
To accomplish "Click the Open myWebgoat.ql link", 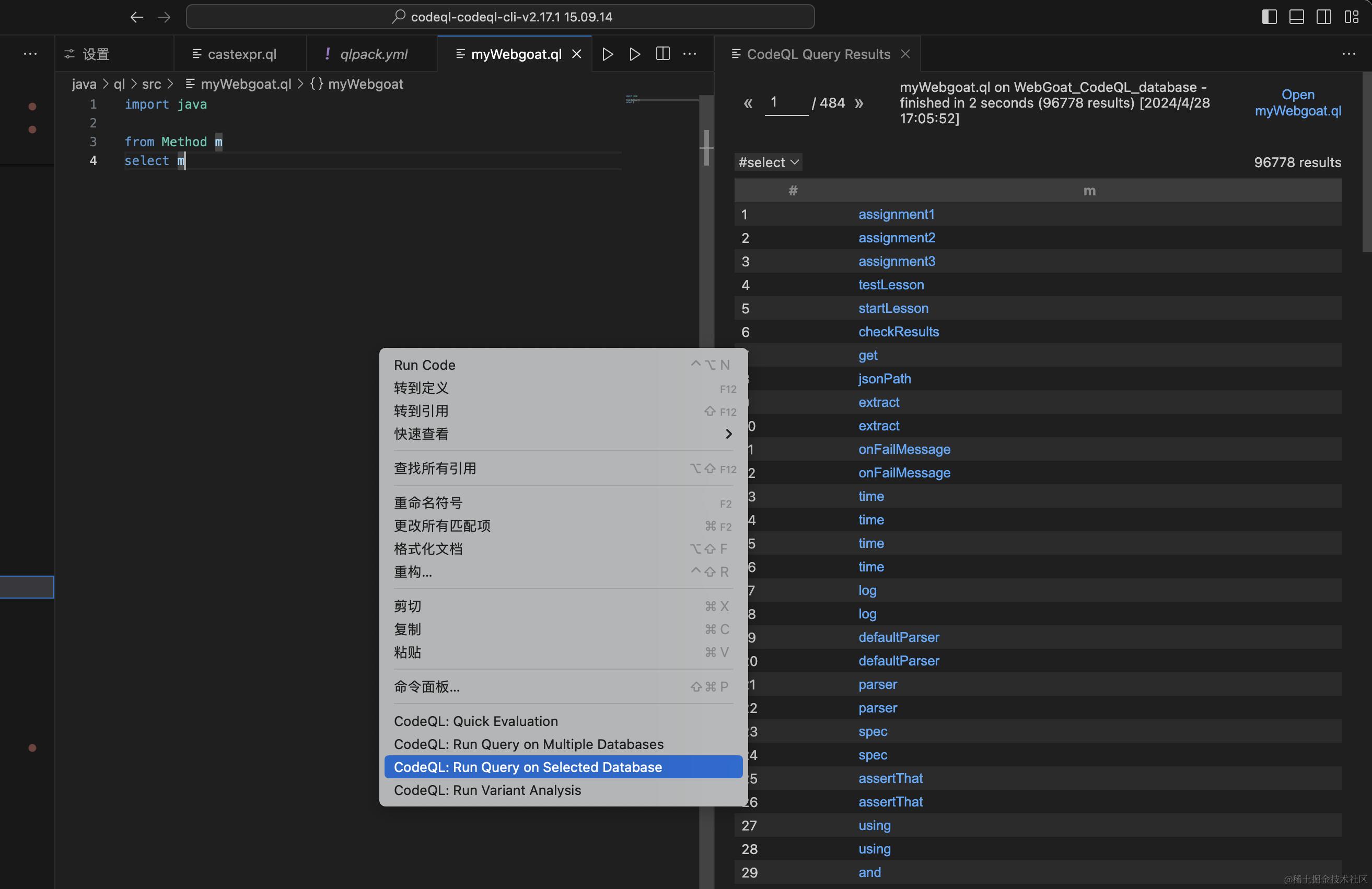I will (1298, 102).
